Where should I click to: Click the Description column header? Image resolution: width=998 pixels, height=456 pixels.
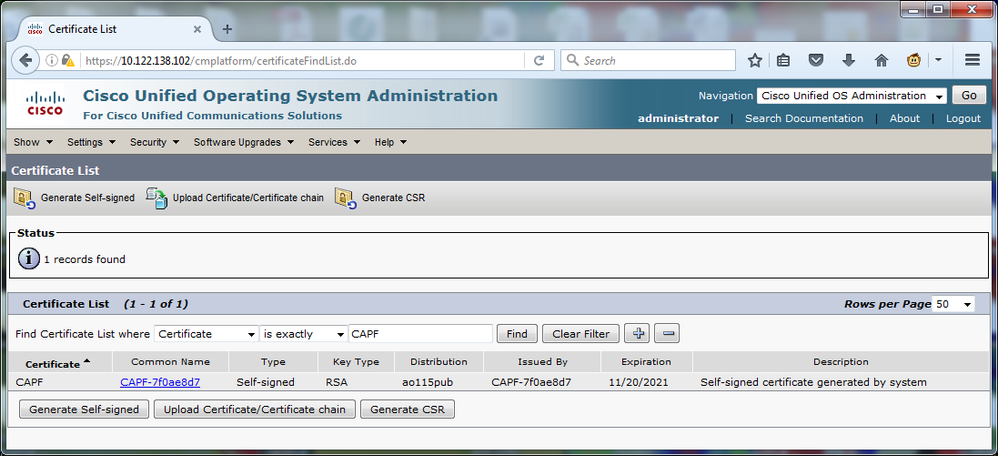click(x=841, y=362)
